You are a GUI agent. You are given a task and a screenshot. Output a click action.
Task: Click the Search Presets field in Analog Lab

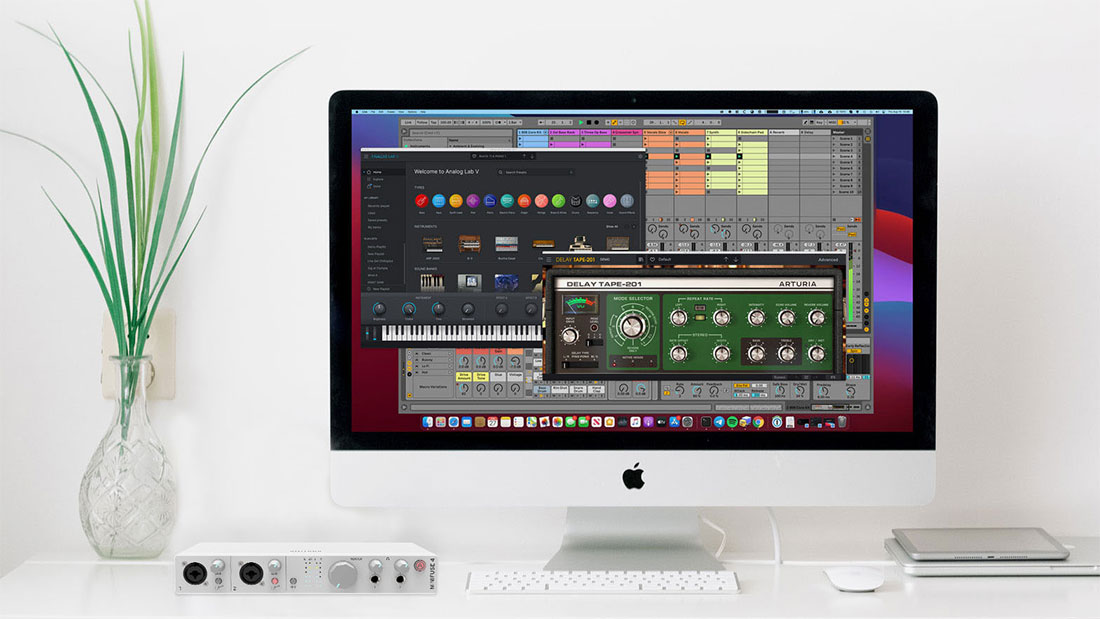535,172
